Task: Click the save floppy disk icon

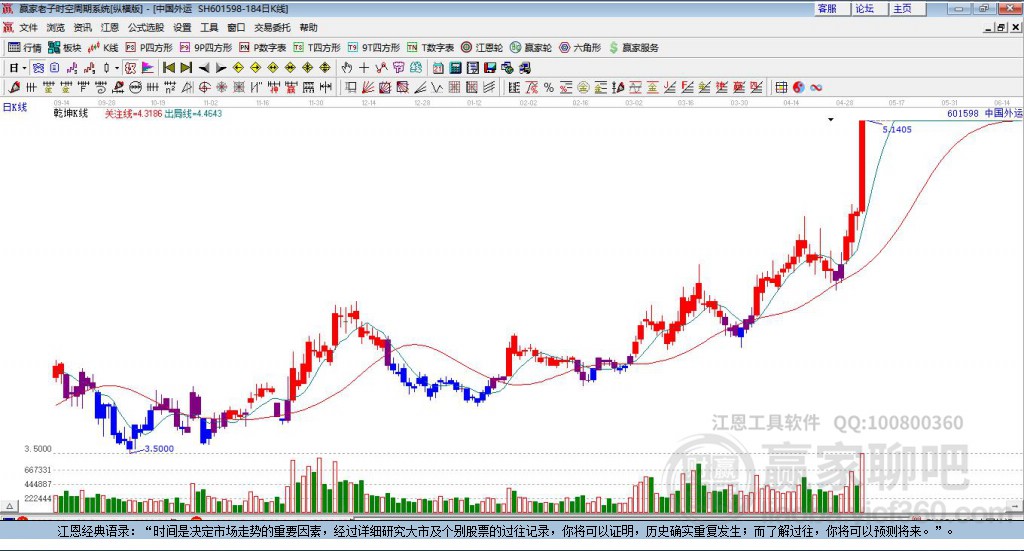Action: coord(490,68)
